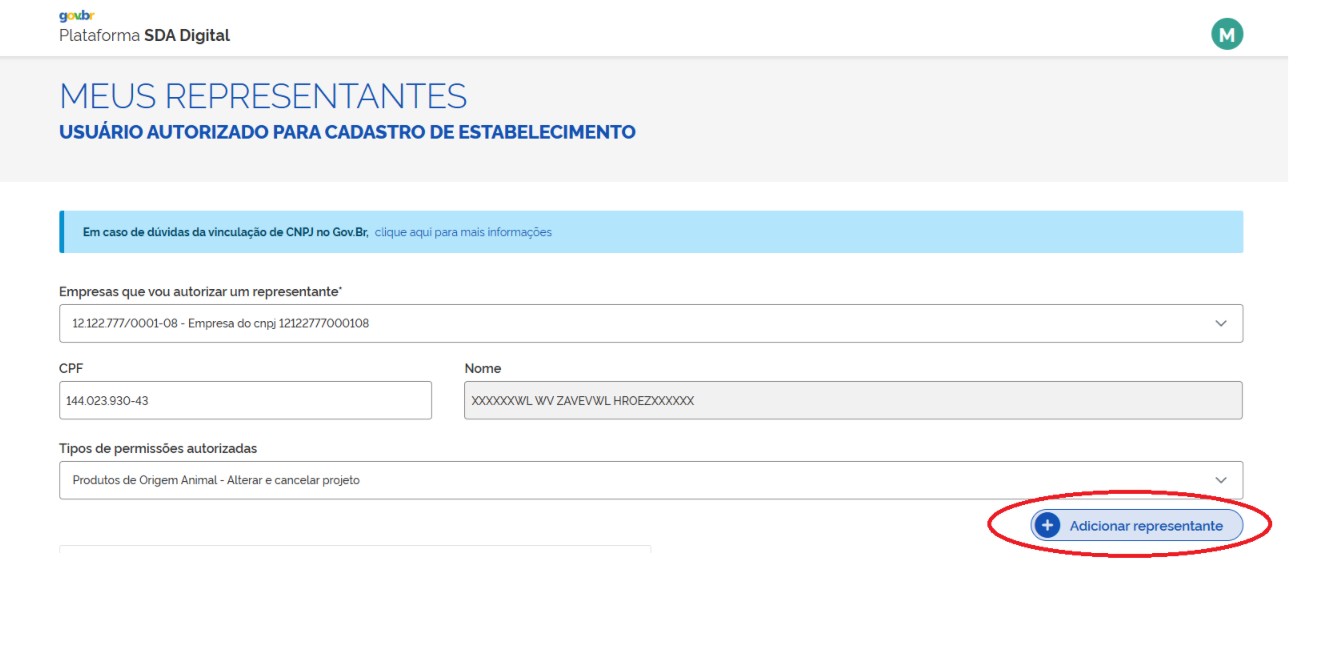Click the "Adicionar representante" button label

[1146, 526]
